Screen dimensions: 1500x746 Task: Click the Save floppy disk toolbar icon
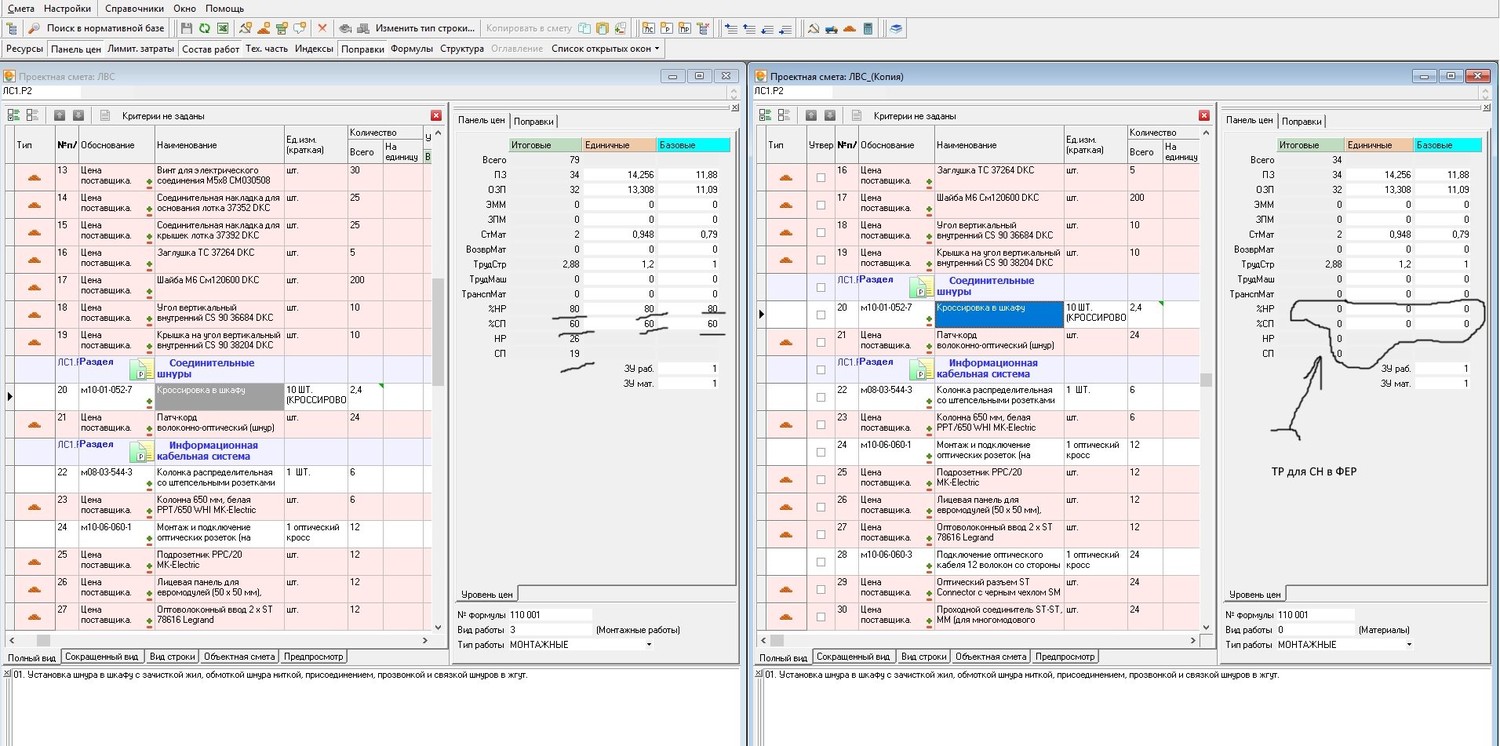pos(187,28)
